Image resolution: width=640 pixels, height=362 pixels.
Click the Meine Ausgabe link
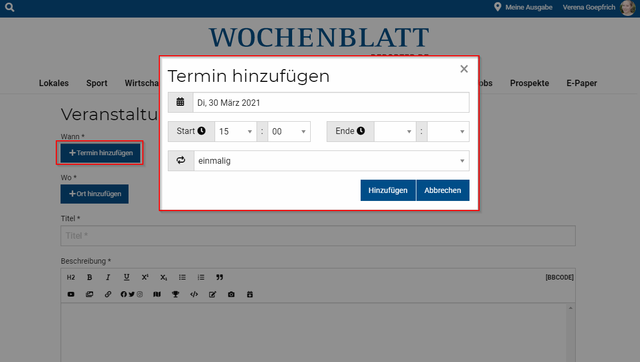(x=529, y=7)
